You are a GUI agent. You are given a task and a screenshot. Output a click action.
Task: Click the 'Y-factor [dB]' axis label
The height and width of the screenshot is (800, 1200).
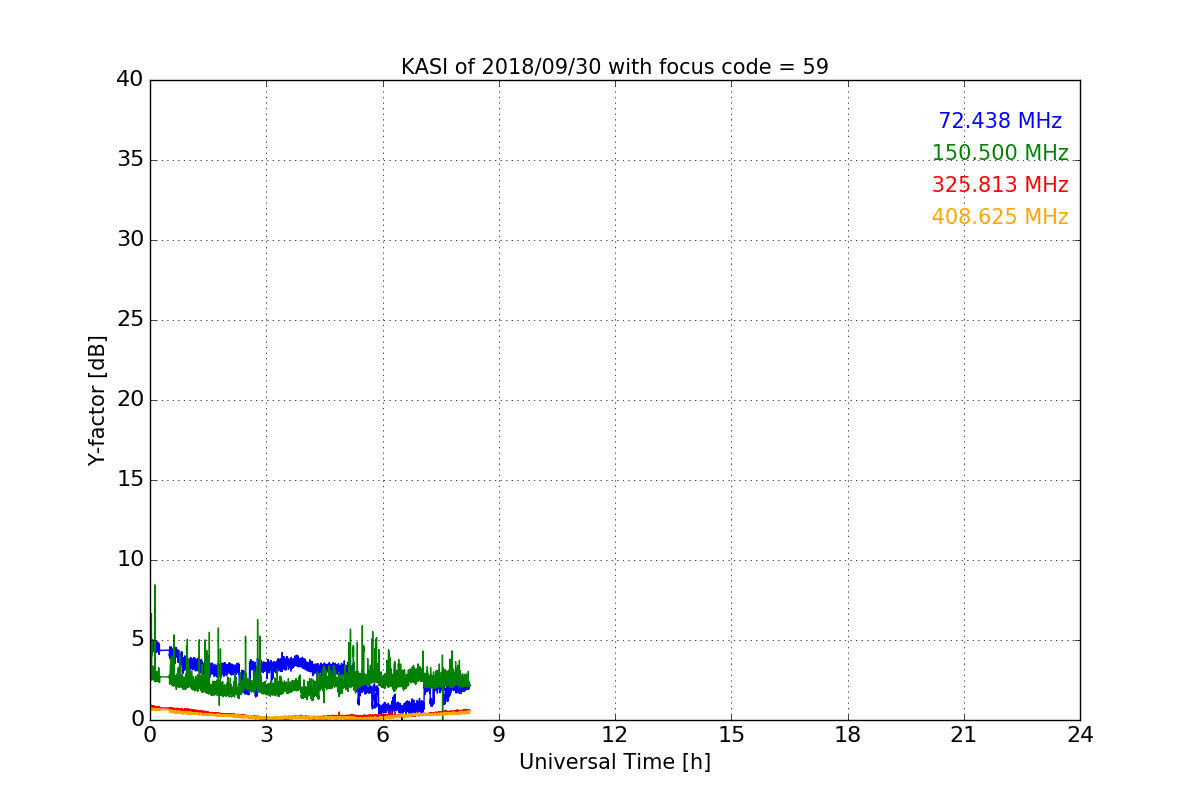pos(97,400)
